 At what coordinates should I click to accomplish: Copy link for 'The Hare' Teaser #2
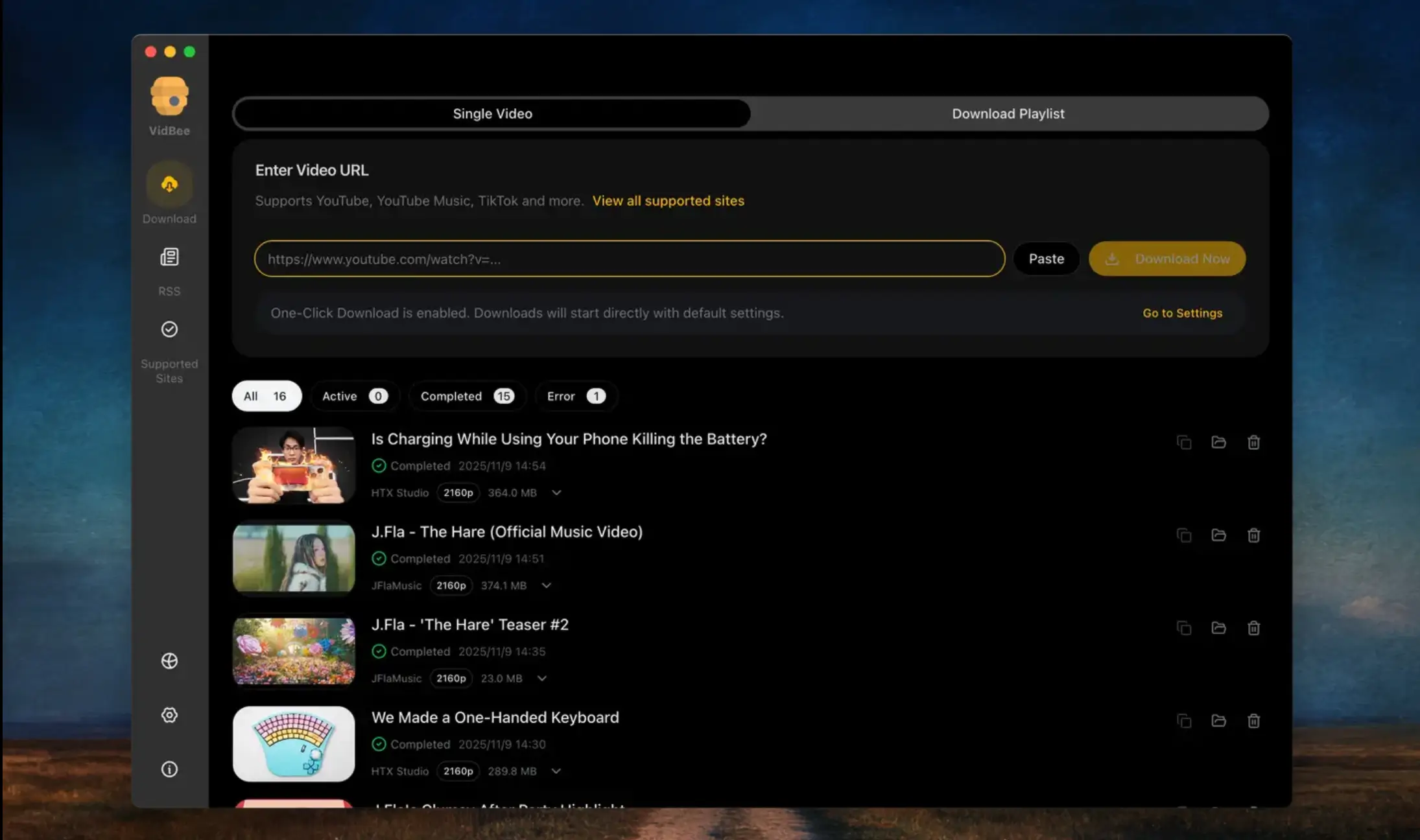pos(1184,627)
